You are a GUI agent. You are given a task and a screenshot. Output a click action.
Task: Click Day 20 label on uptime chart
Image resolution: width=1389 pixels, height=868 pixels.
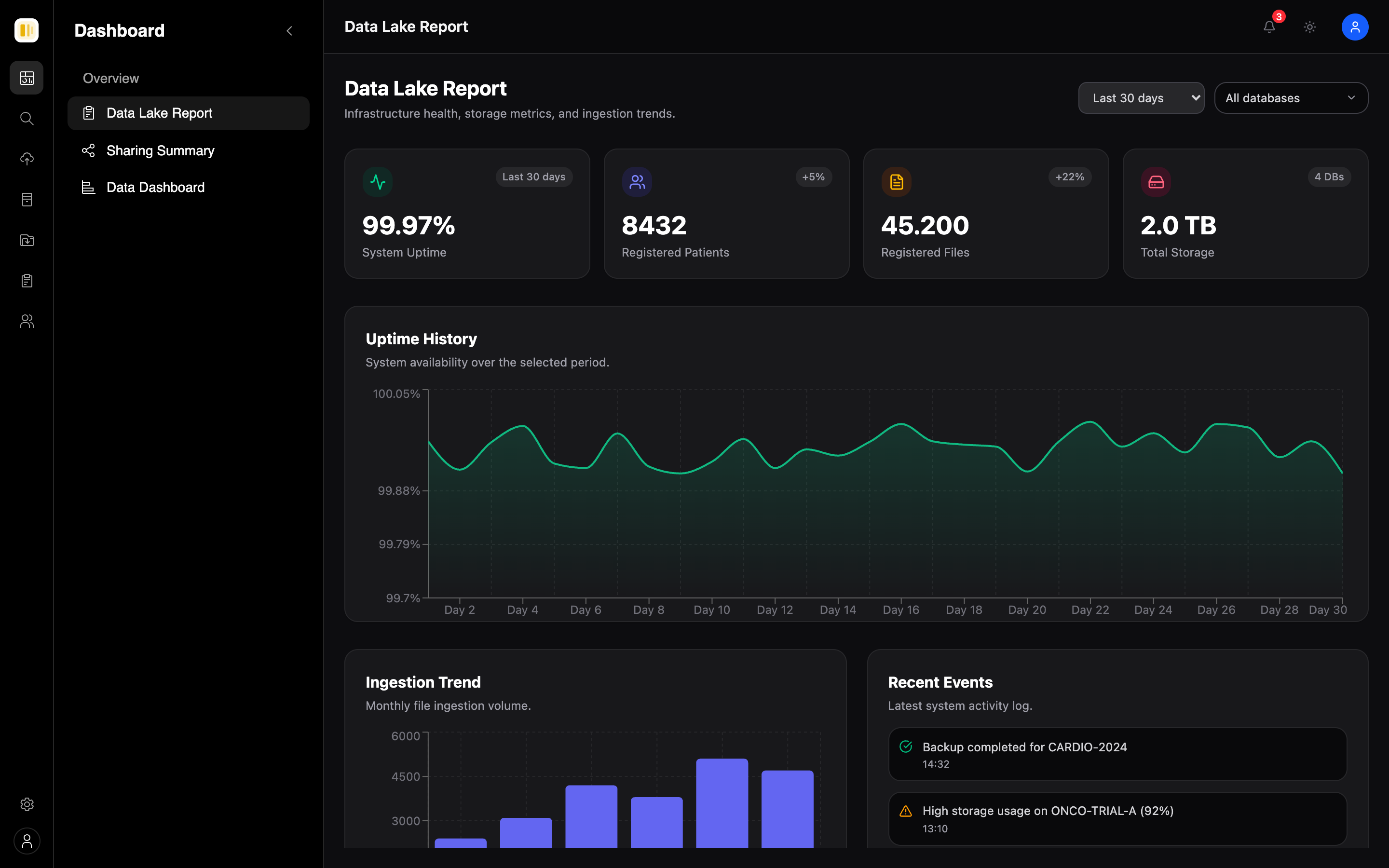pos(1027,610)
